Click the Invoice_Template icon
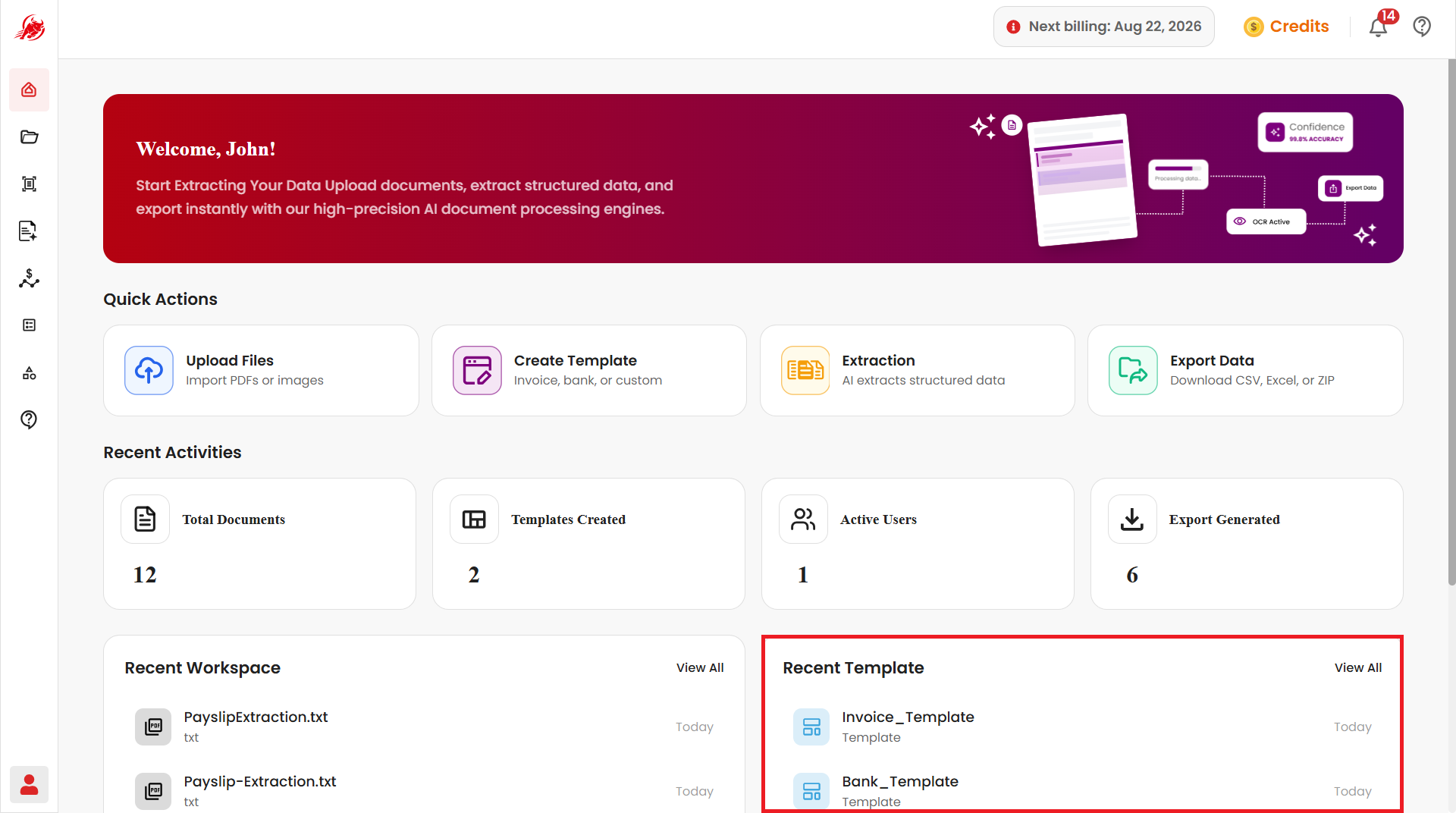Screen dimensions: 1456x813 click(811, 727)
